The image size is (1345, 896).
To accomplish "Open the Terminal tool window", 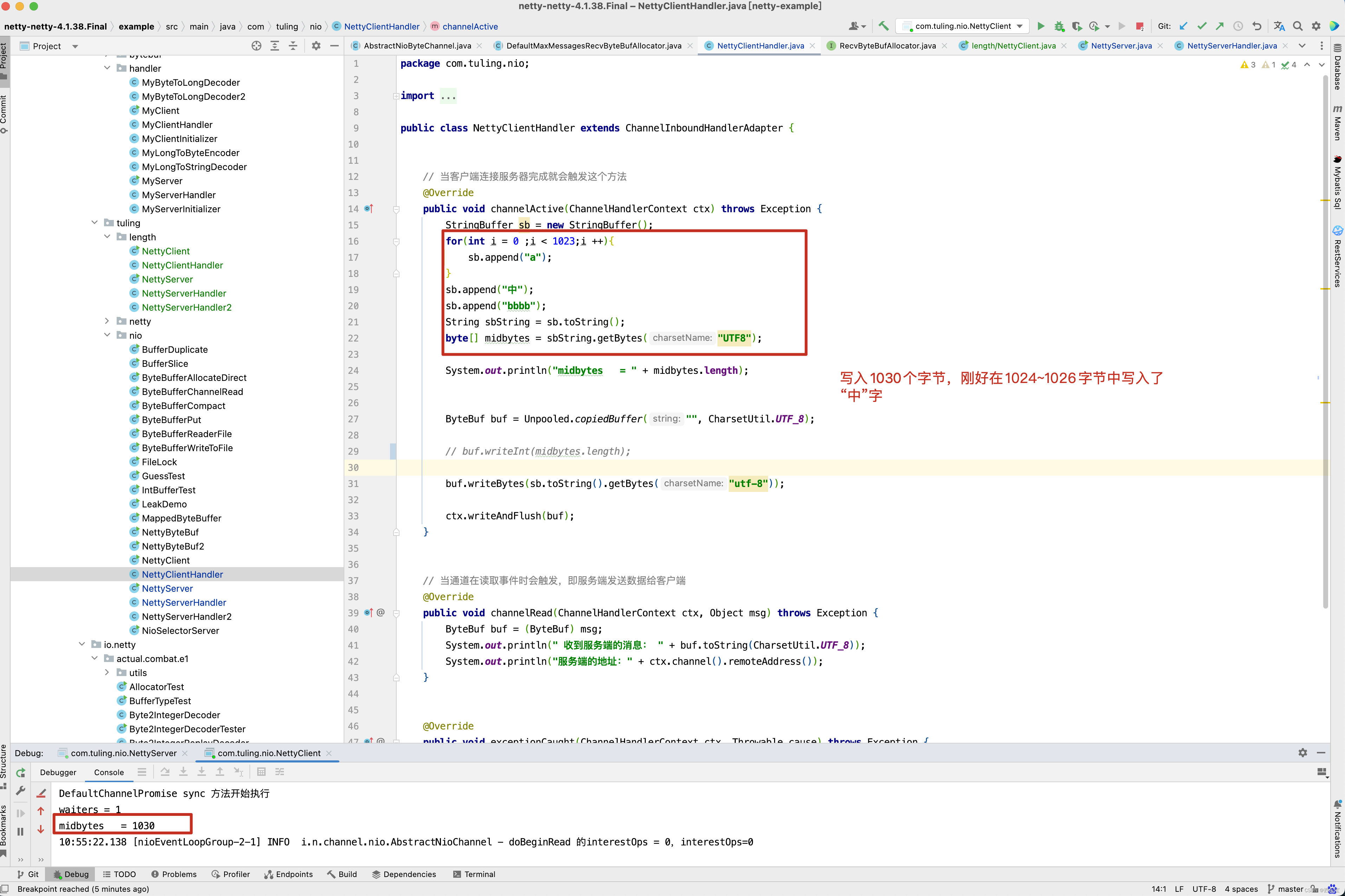I will coord(474,874).
